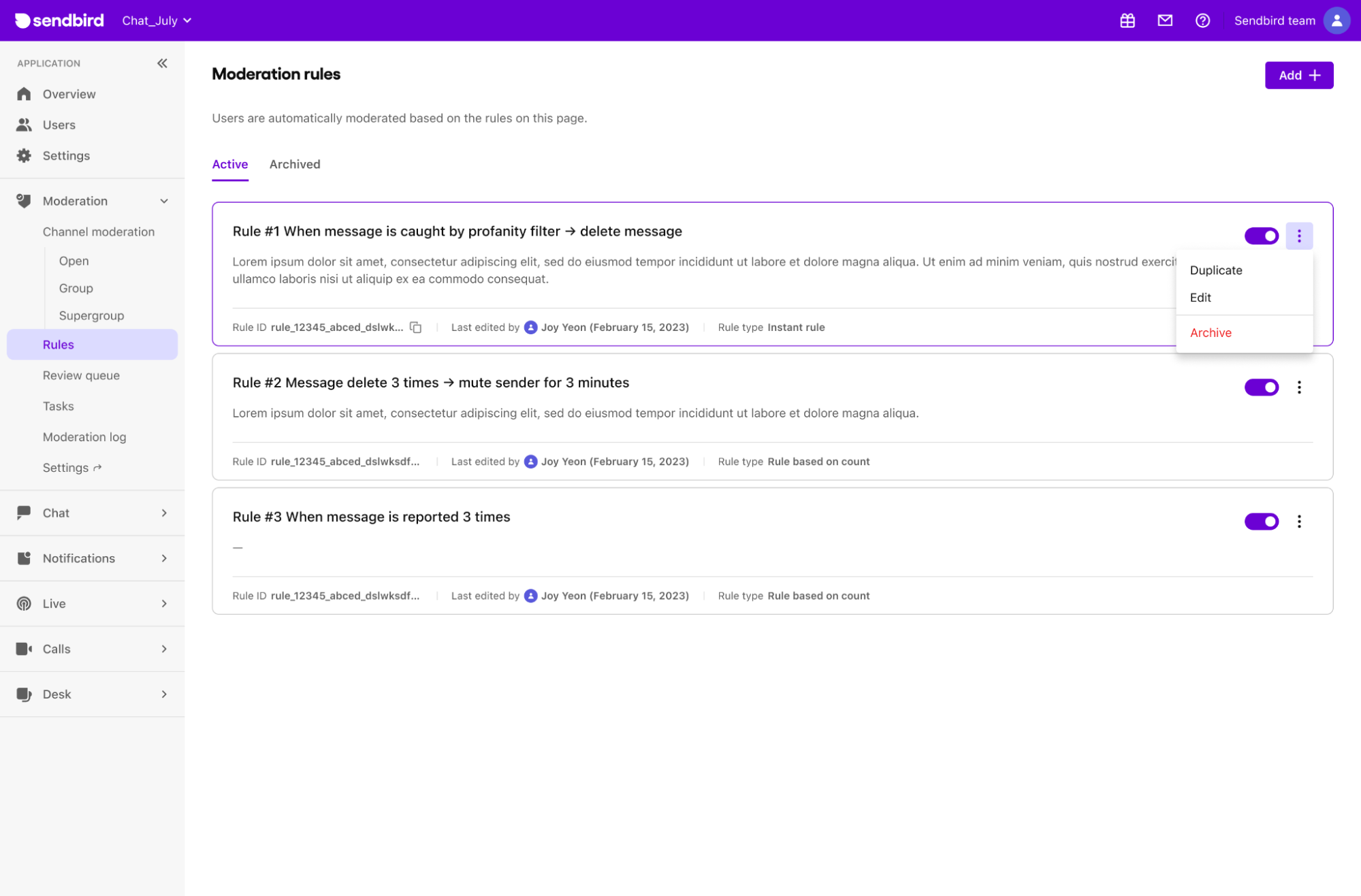Screen dimensions: 1361x896
Task: Disable the toggle for Rule #1
Action: click(1261, 236)
